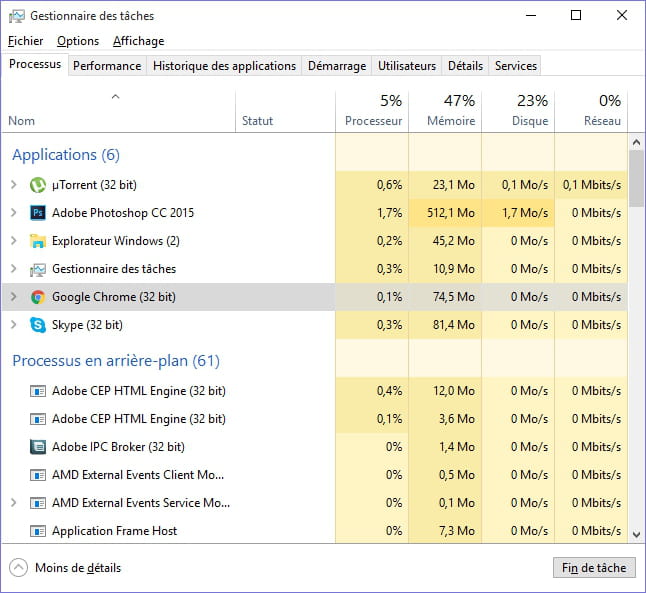646x593 pixels.
Task: Click the Gestionnaire des tâches row icon
Action: [x=38, y=270]
